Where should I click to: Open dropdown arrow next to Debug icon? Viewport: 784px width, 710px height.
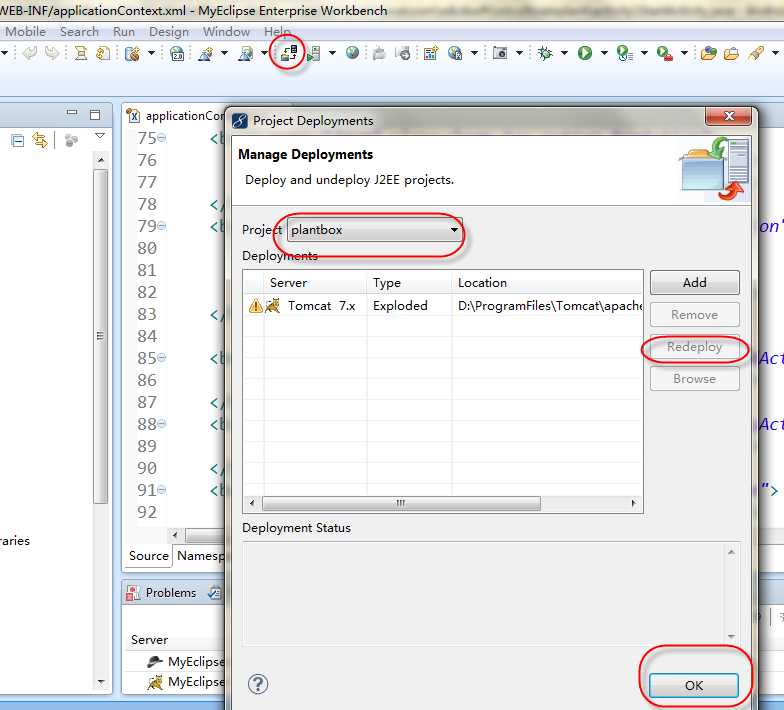[x=564, y=52]
